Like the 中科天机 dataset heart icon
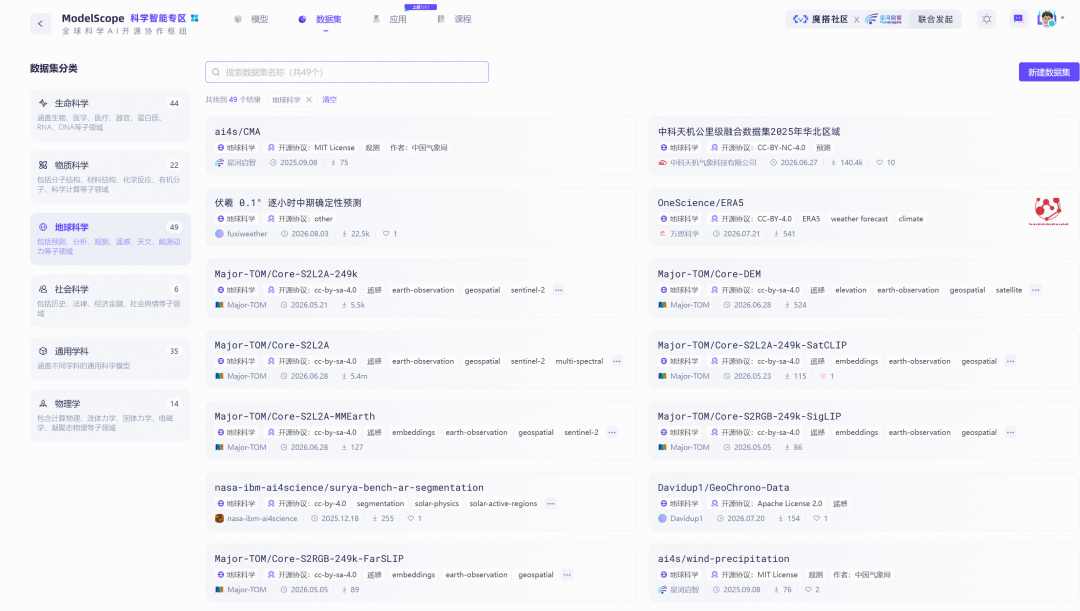 tap(879, 163)
